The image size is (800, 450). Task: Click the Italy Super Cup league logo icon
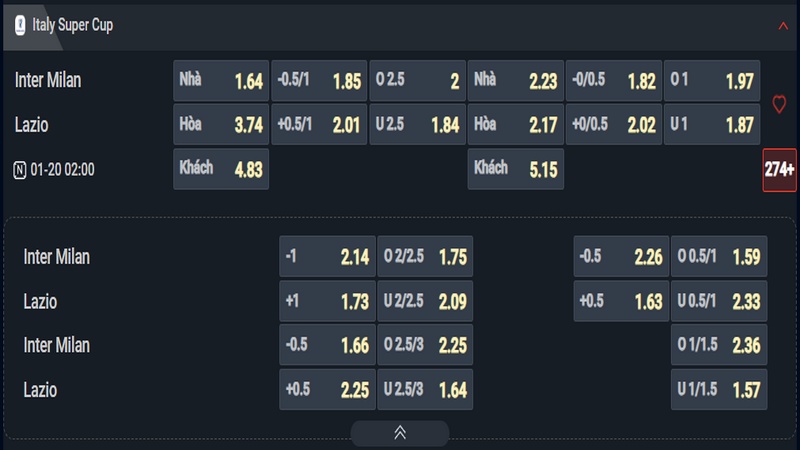click(20, 25)
